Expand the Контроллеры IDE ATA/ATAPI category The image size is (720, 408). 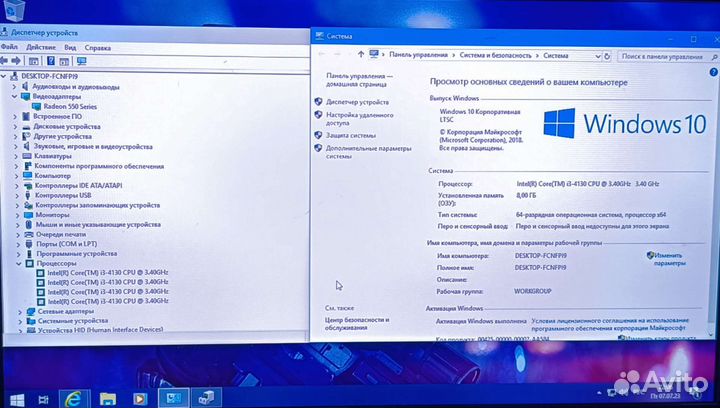[17, 186]
